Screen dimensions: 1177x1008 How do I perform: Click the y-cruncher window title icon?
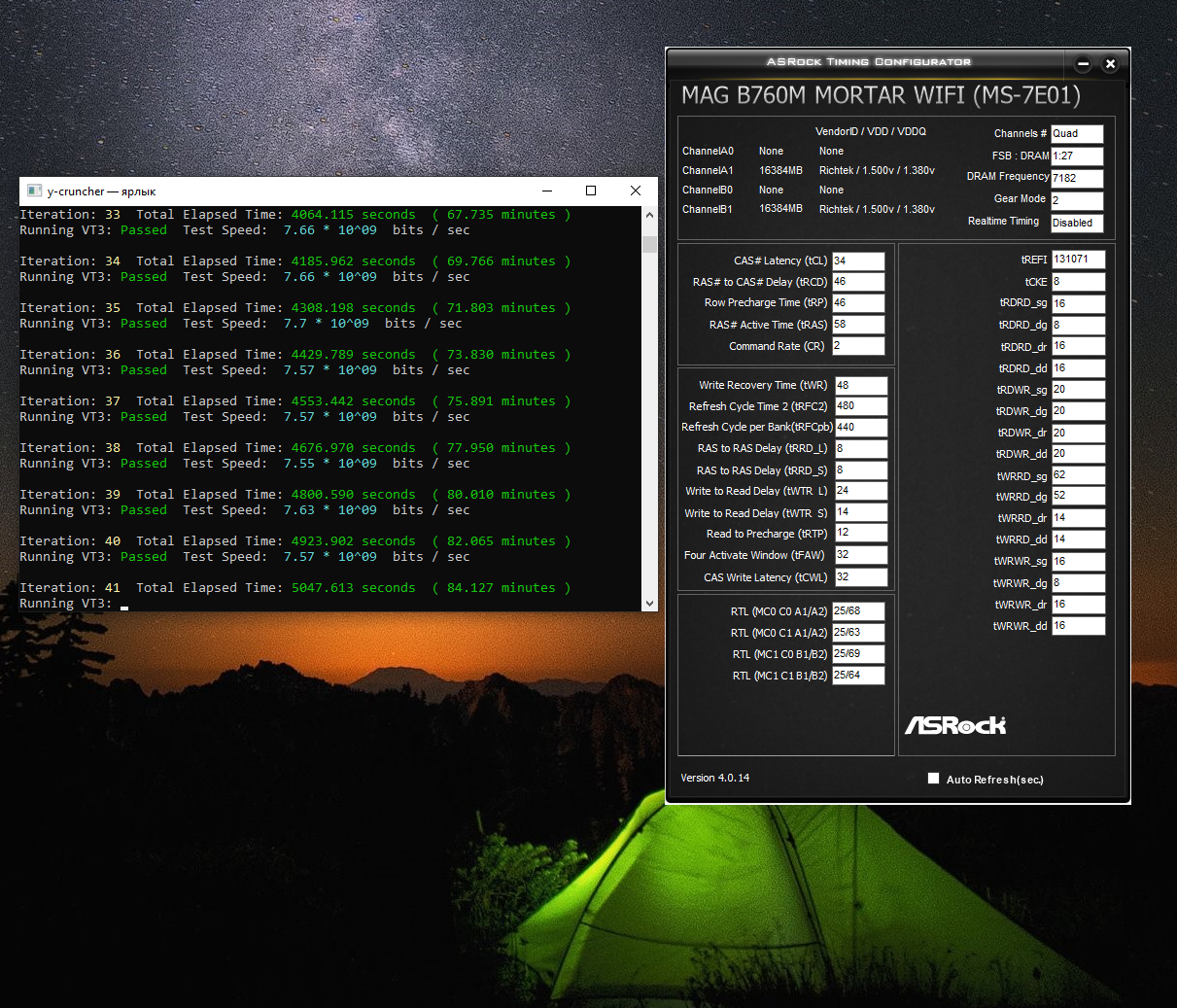point(34,191)
